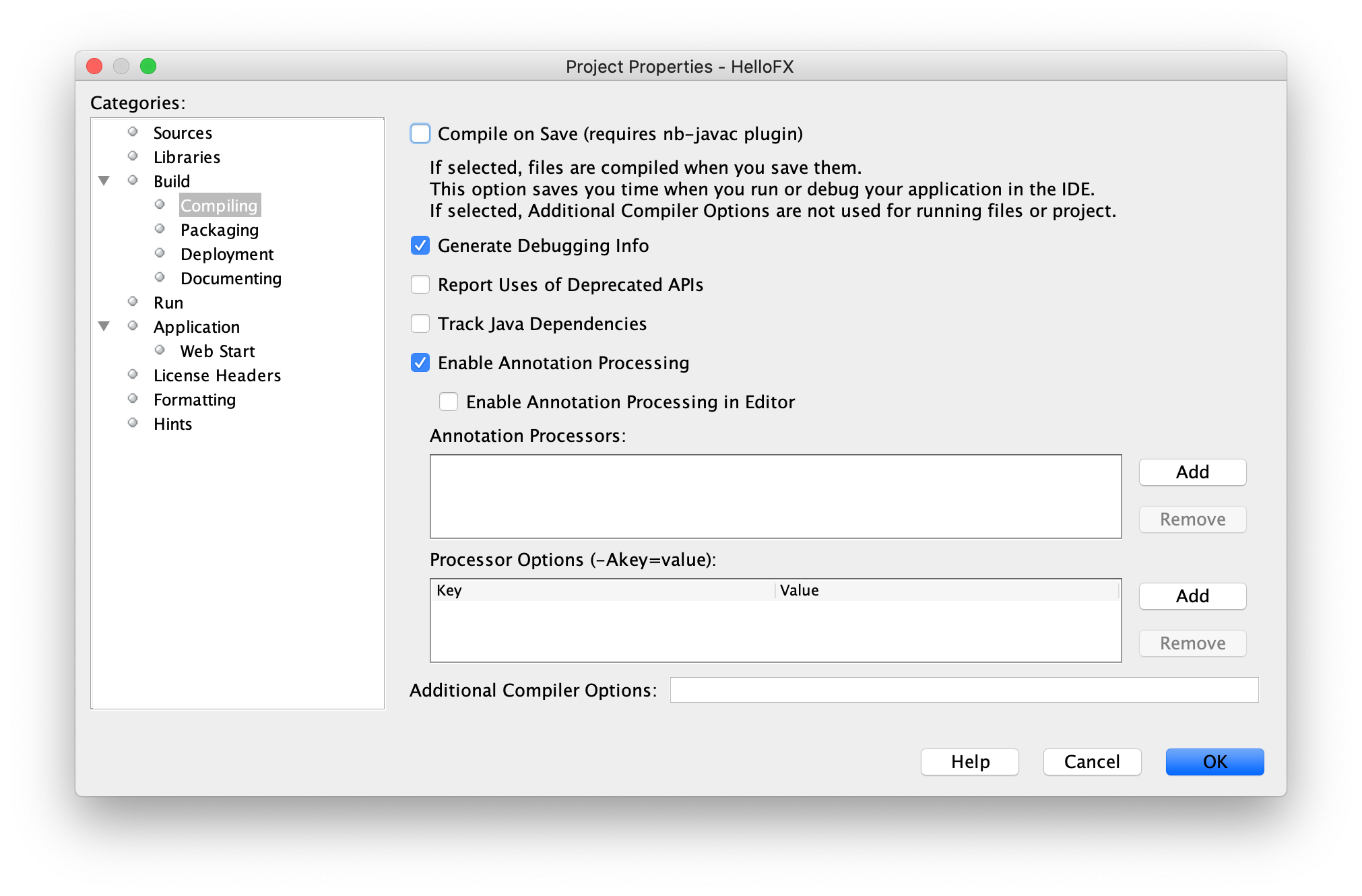This screenshot has width=1362, height=896.
Task: Select the Run category
Action: point(168,302)
